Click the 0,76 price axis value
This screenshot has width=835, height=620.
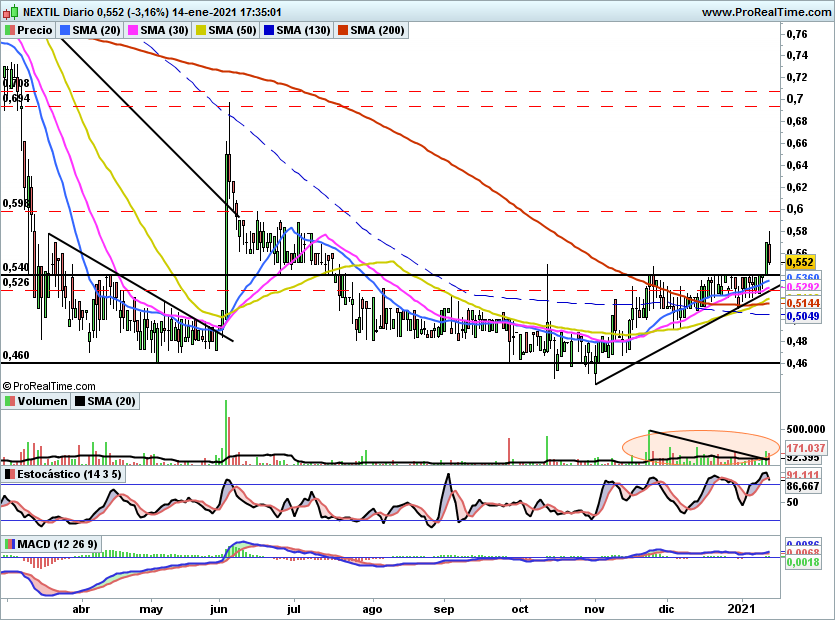click(x=797, y=34)
